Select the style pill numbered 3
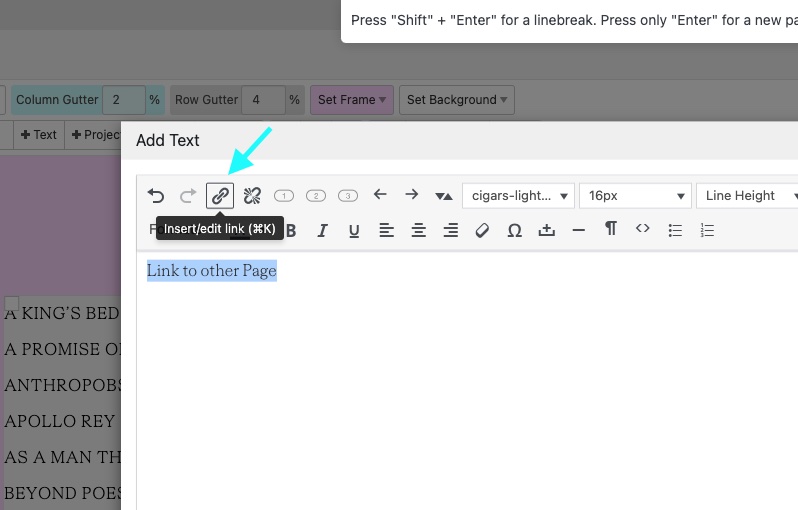The image size is (798, 510). [348, 196]
